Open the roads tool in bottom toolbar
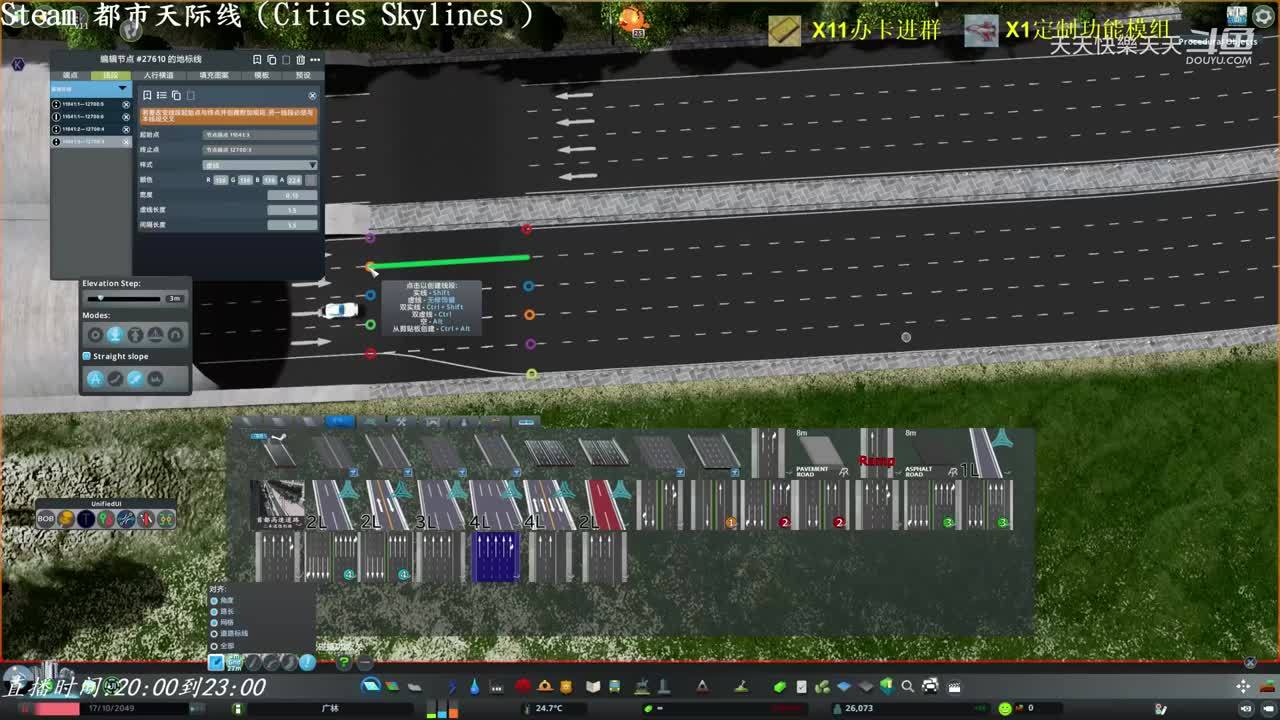Screen dimensions: 1280x720 pos(371,686)
